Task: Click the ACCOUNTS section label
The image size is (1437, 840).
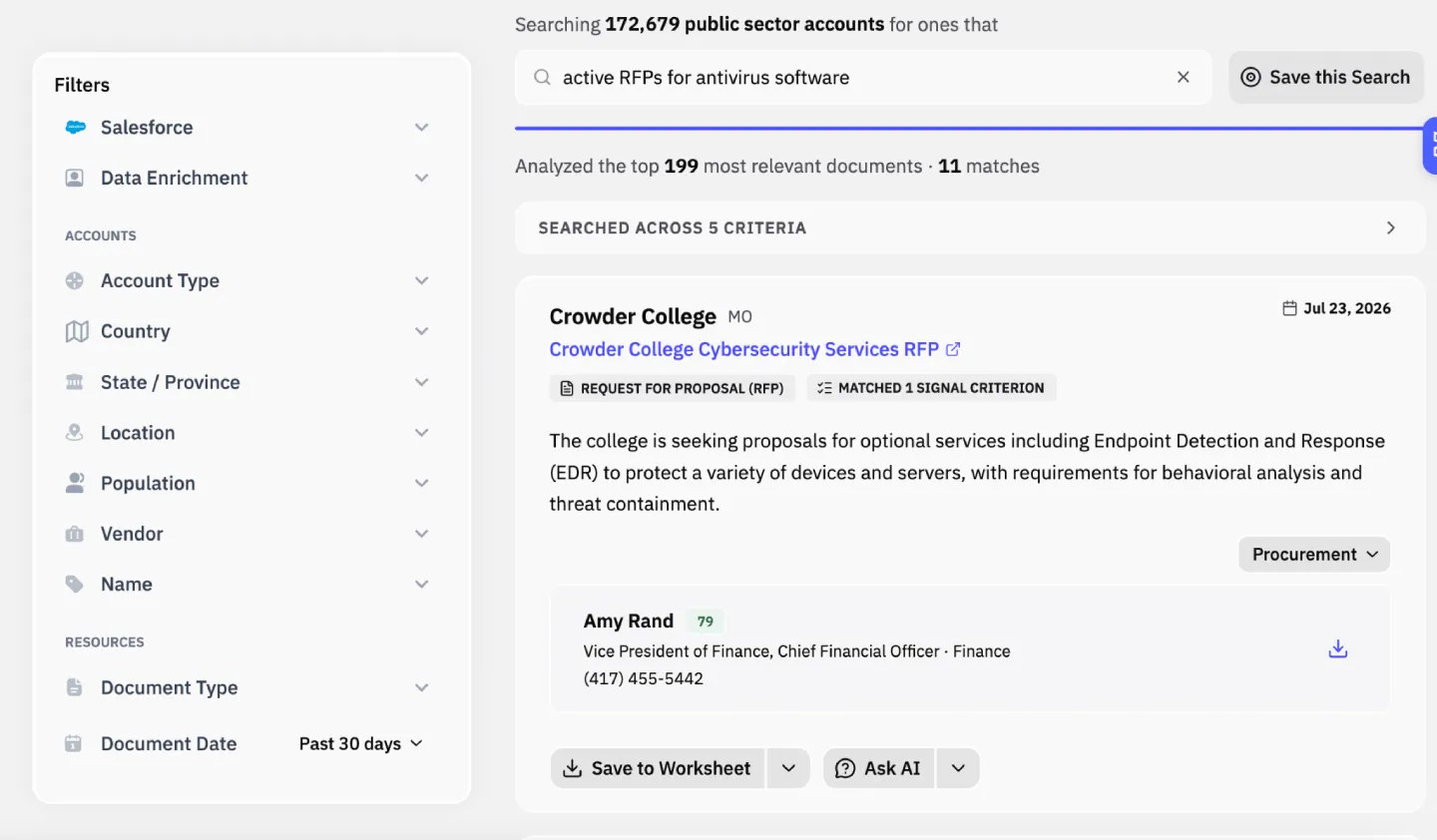Action: [x=101, y=235]
